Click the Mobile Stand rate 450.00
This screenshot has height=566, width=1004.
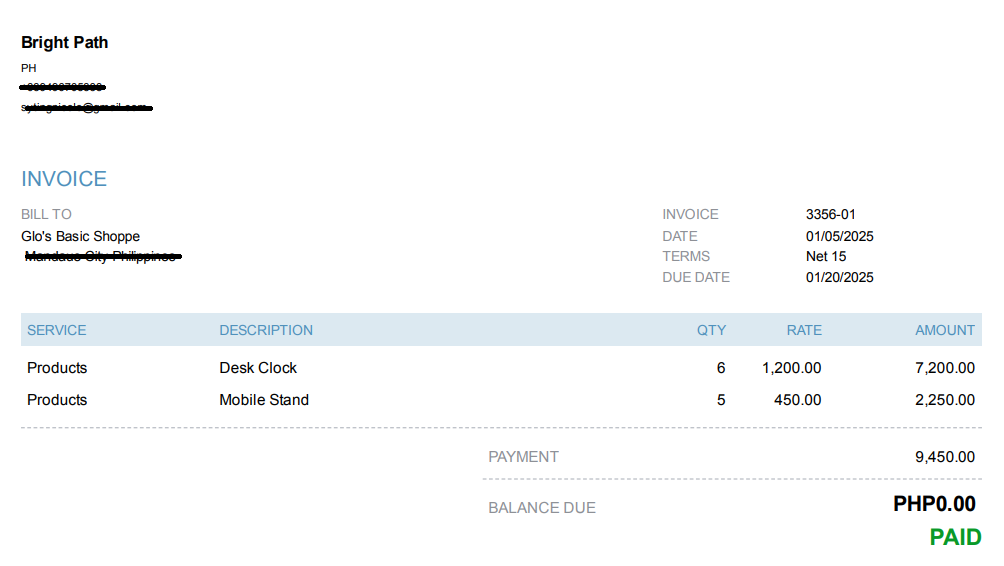pyautogui.click(x=797, y=400)
